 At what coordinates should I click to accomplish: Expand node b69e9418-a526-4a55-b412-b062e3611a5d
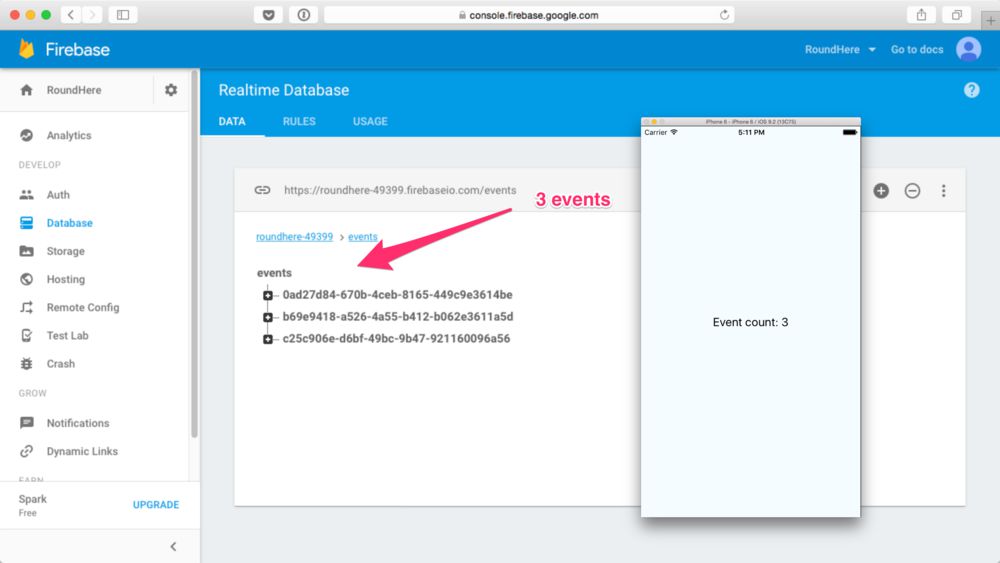(x=268, y=317)
